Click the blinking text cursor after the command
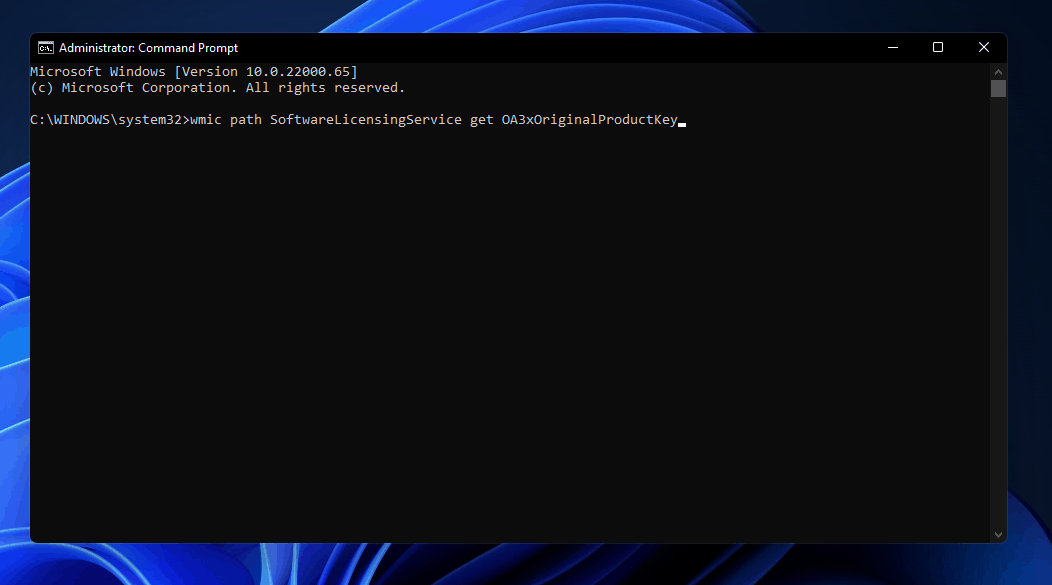 click(x=682, y=122)
